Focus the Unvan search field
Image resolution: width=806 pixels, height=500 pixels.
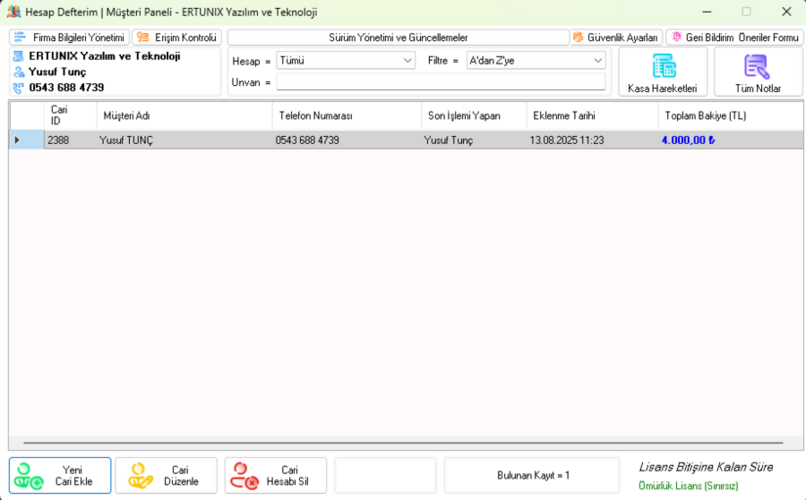tap(441, 82)
